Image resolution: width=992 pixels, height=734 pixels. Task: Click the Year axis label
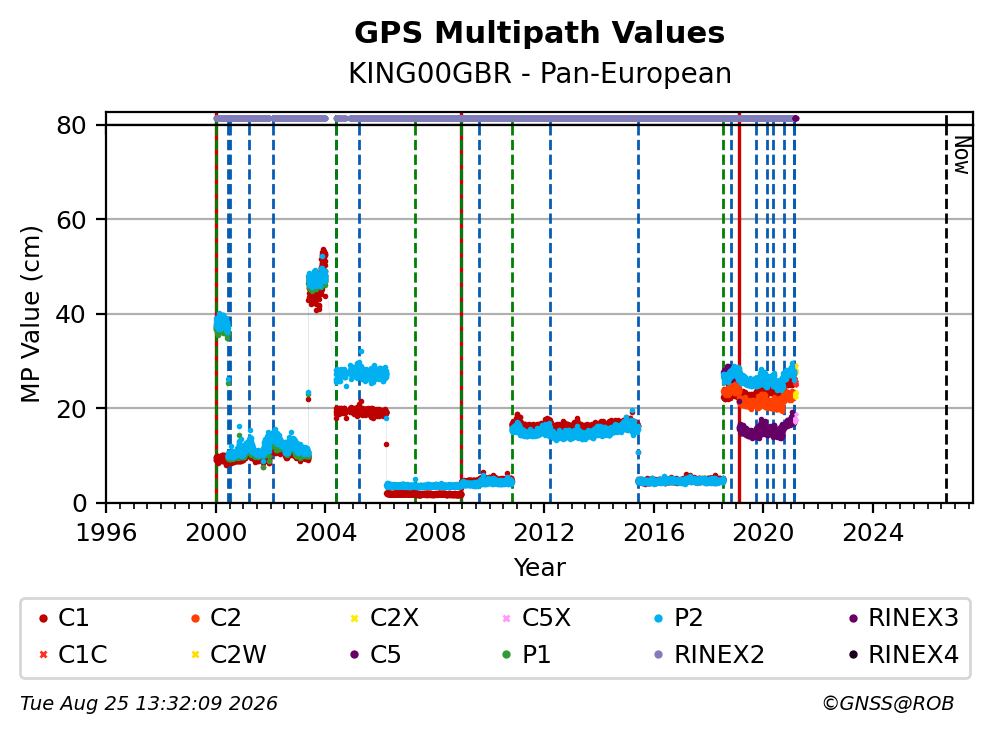pyautogui.click(x=540, y=567)
